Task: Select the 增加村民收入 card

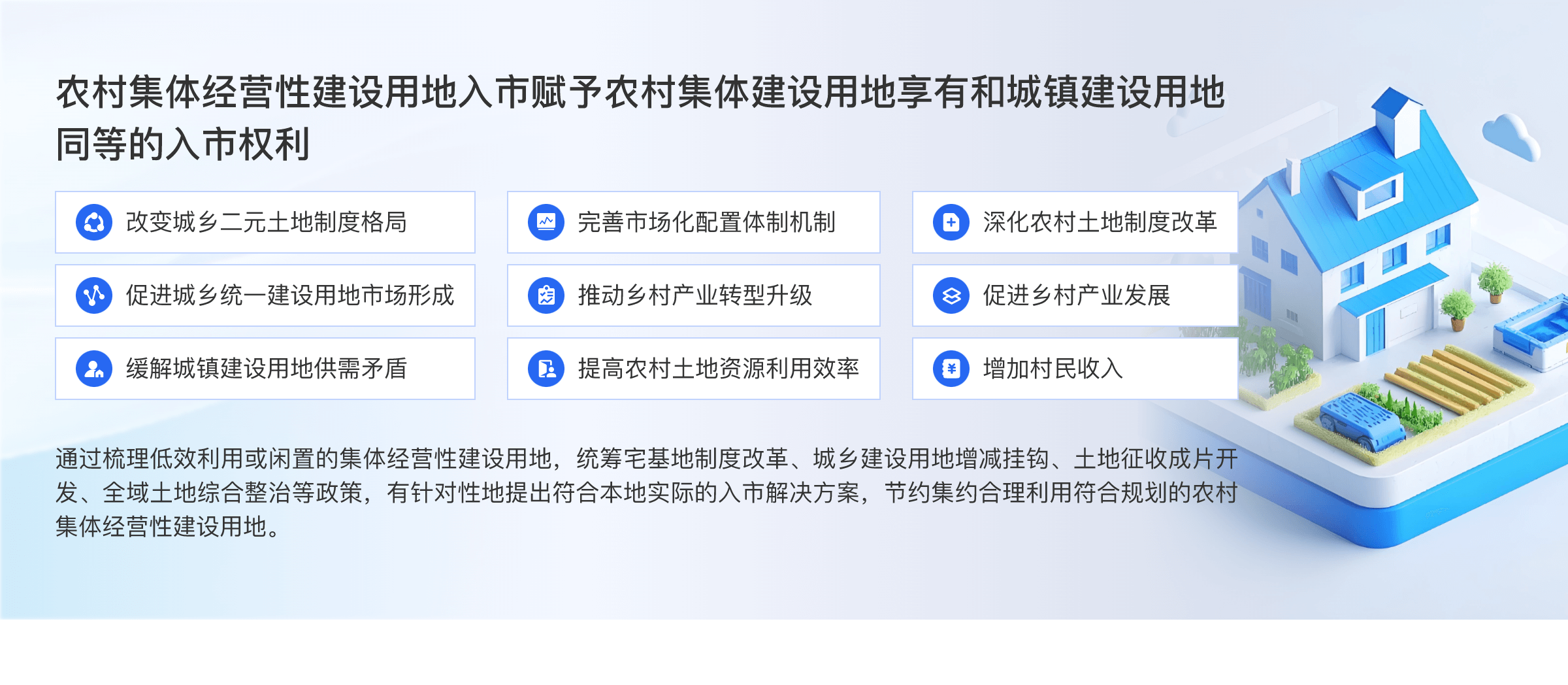Action: [1075, 369]
